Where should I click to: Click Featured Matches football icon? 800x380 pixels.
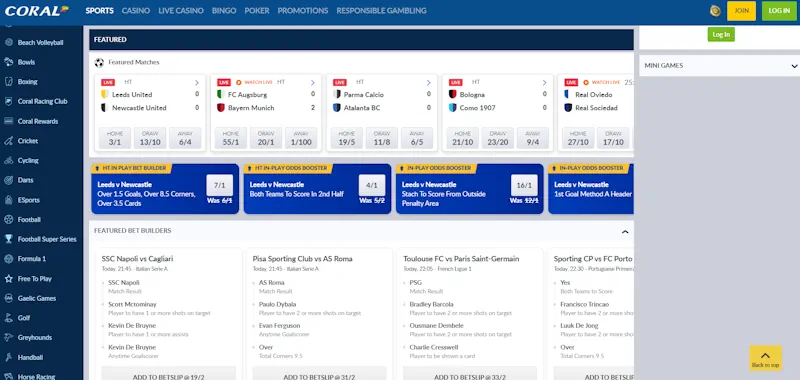[x=99, y=62]
